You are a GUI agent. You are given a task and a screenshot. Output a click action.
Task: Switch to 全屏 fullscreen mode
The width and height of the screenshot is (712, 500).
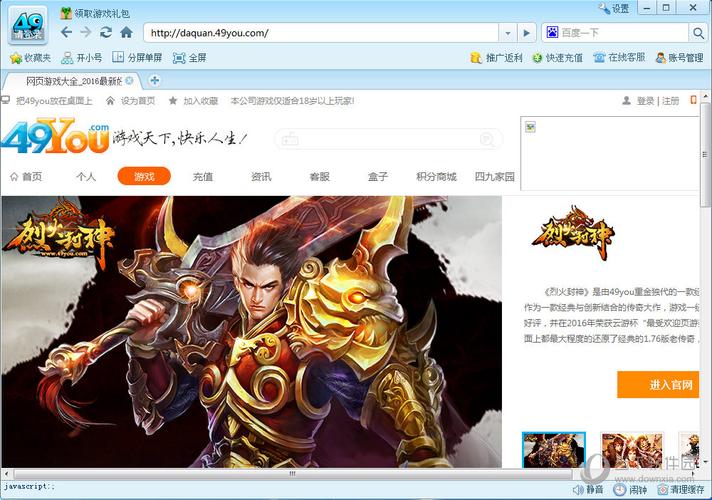[179, 58]
